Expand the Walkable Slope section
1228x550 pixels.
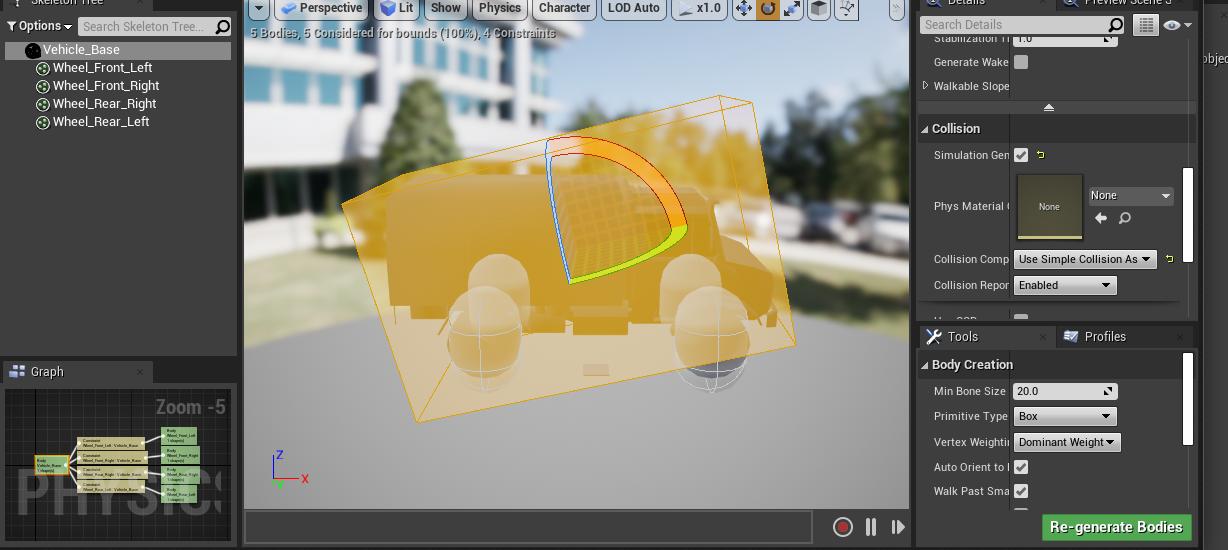pos(925,86)
